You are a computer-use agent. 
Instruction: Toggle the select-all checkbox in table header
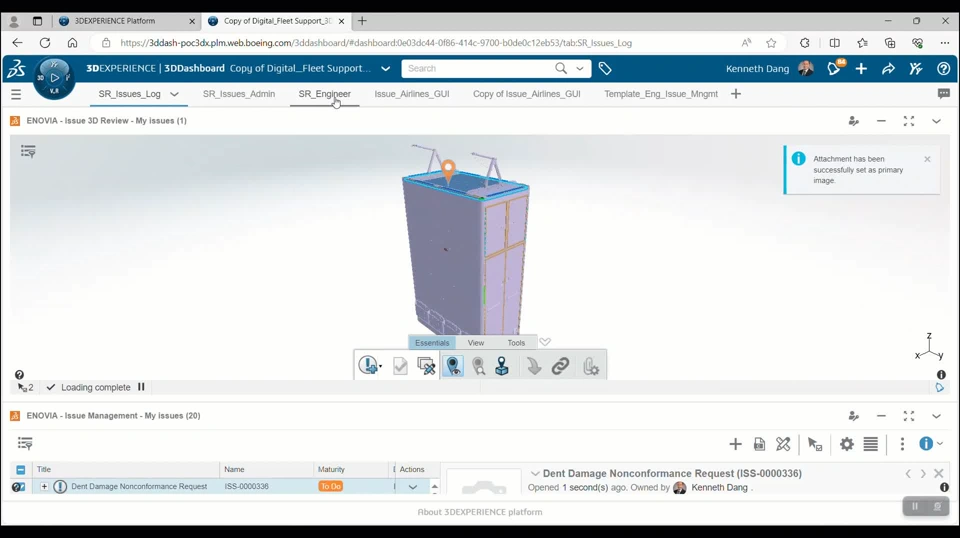coord(21,469)
